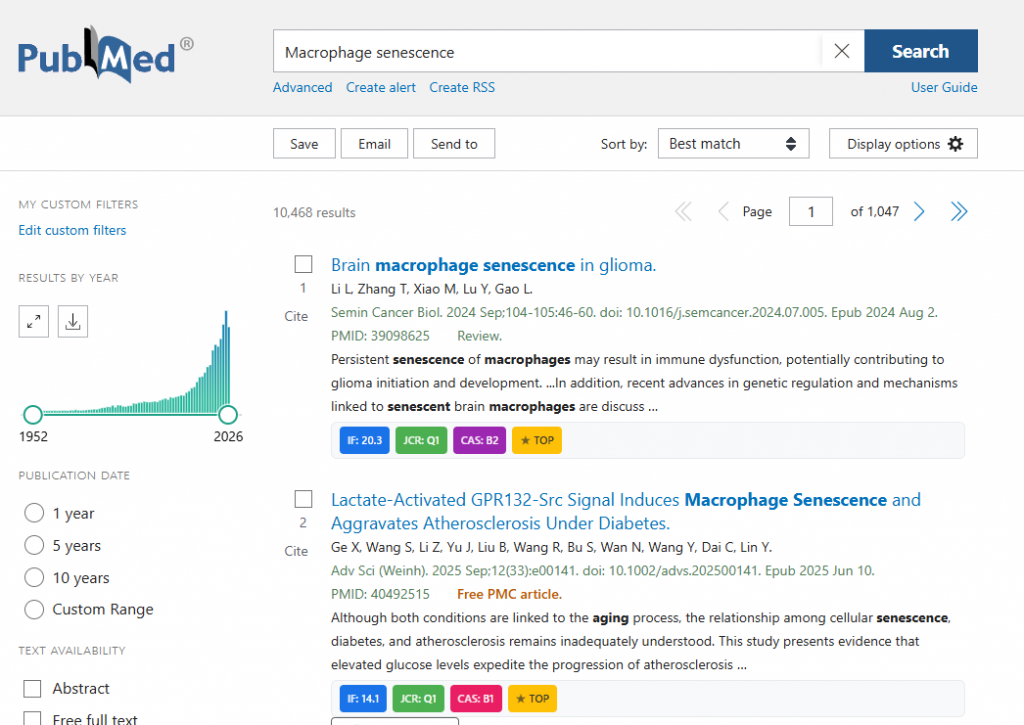Select the 10 years publication date filter
The height and width of the screenshot is (725, 1024).
(x=34, y=577)
